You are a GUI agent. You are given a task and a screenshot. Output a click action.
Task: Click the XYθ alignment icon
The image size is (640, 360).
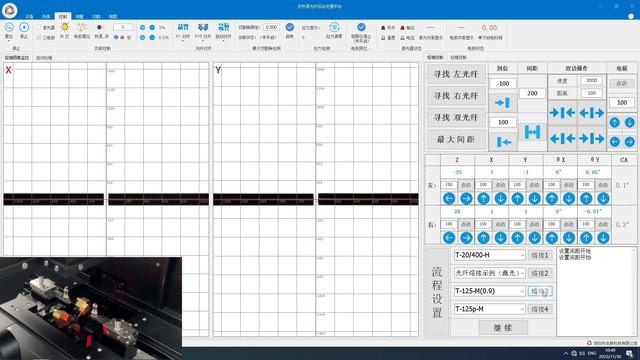click(x=203, y=27)
